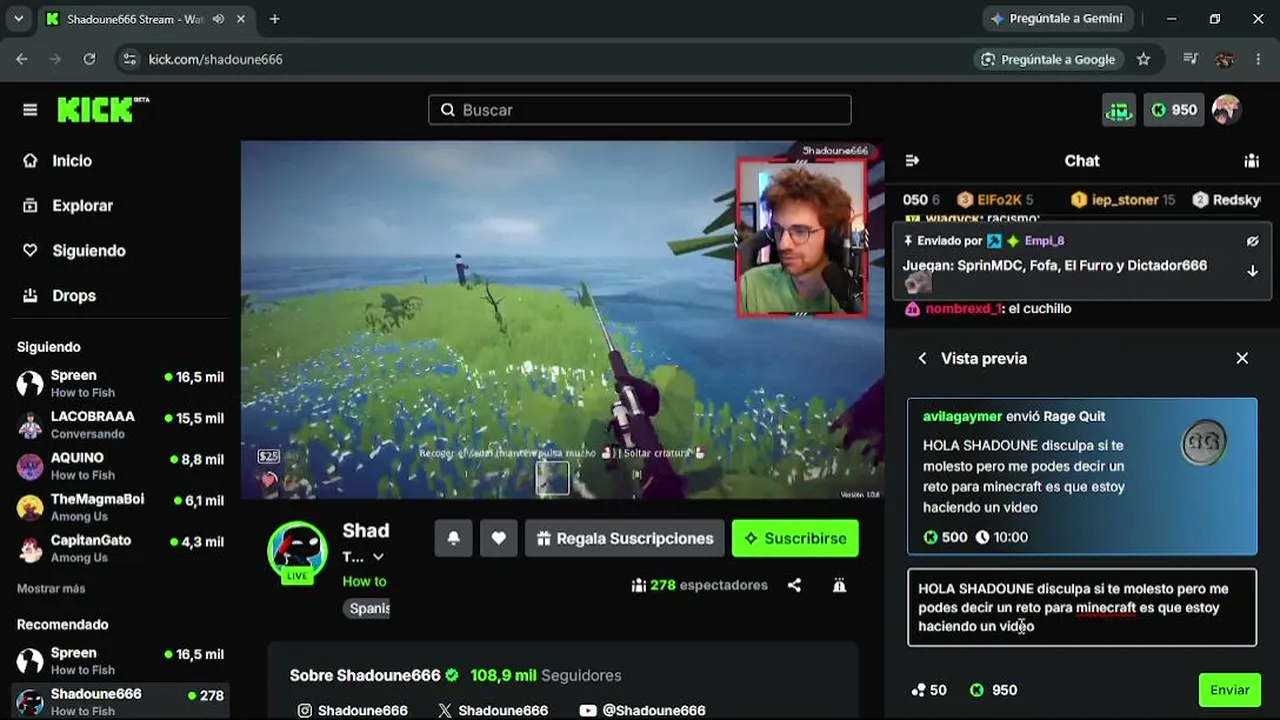Show more followed channels (Mostrar más)
The image size is (1280, 720).
[x=51, y=589]
